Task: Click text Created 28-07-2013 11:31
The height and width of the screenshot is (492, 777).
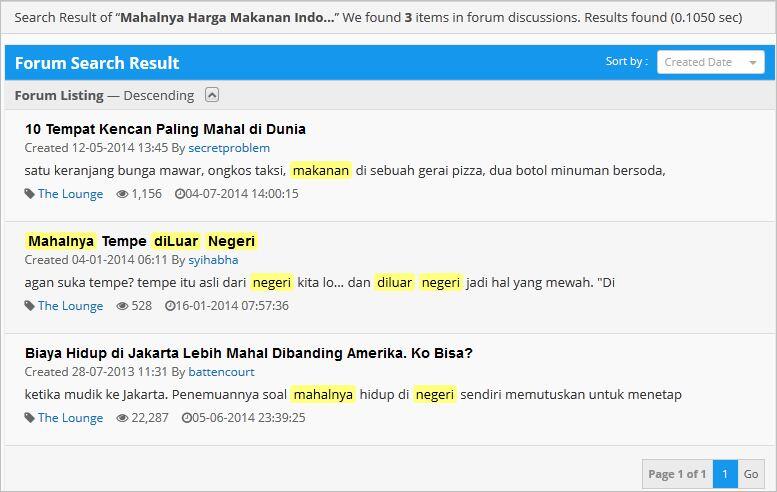Action: coord(96,372)
